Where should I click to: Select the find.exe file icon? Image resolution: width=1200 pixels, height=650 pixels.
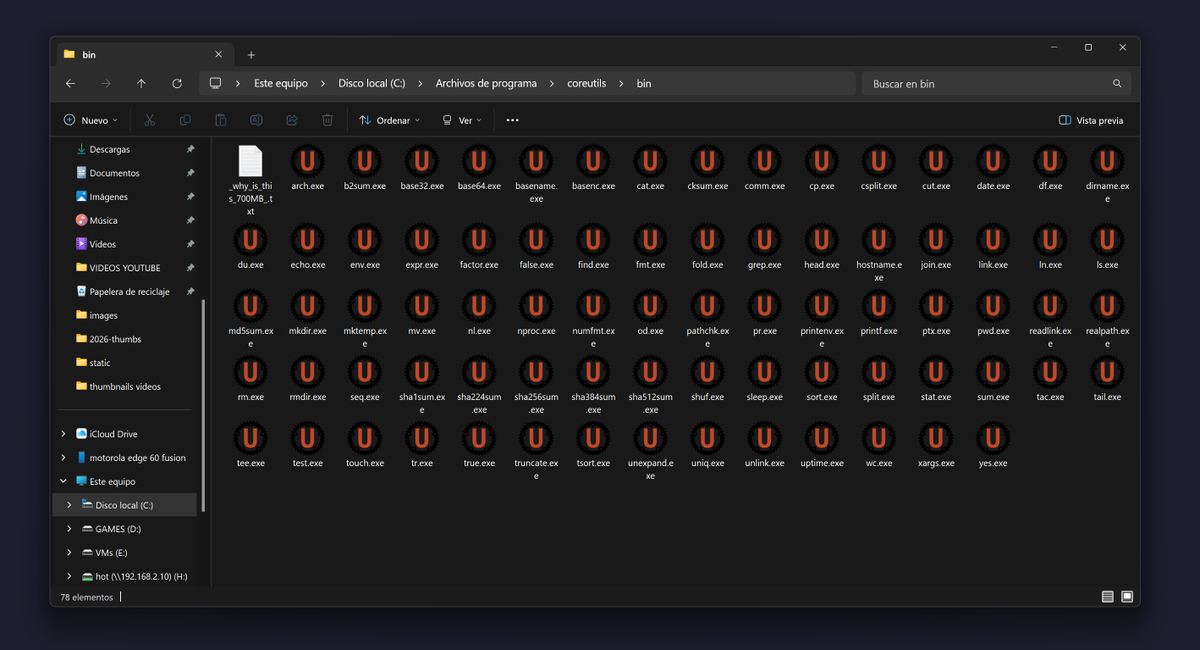593,240
